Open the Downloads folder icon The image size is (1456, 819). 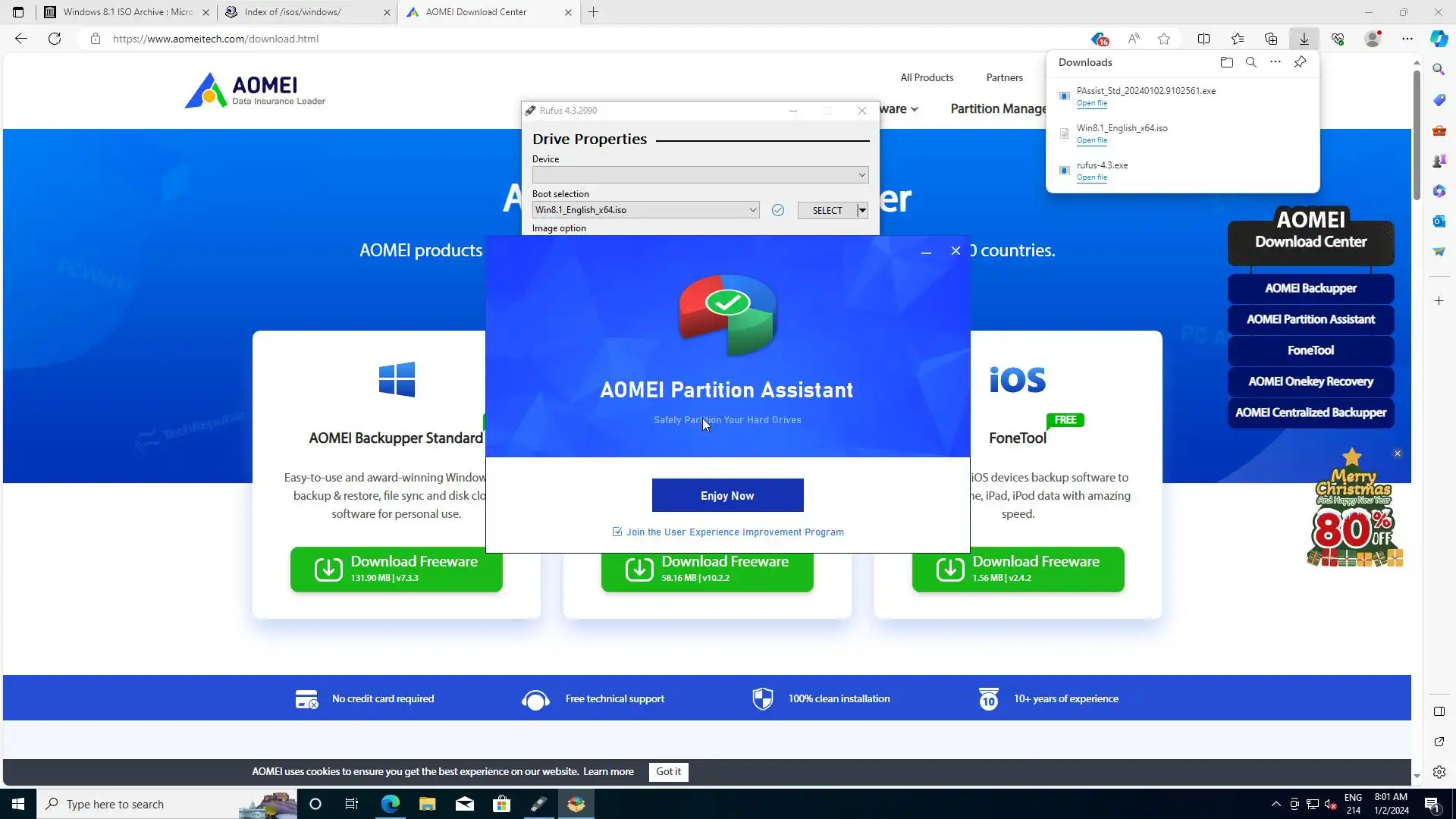[x=1226, y=62]
